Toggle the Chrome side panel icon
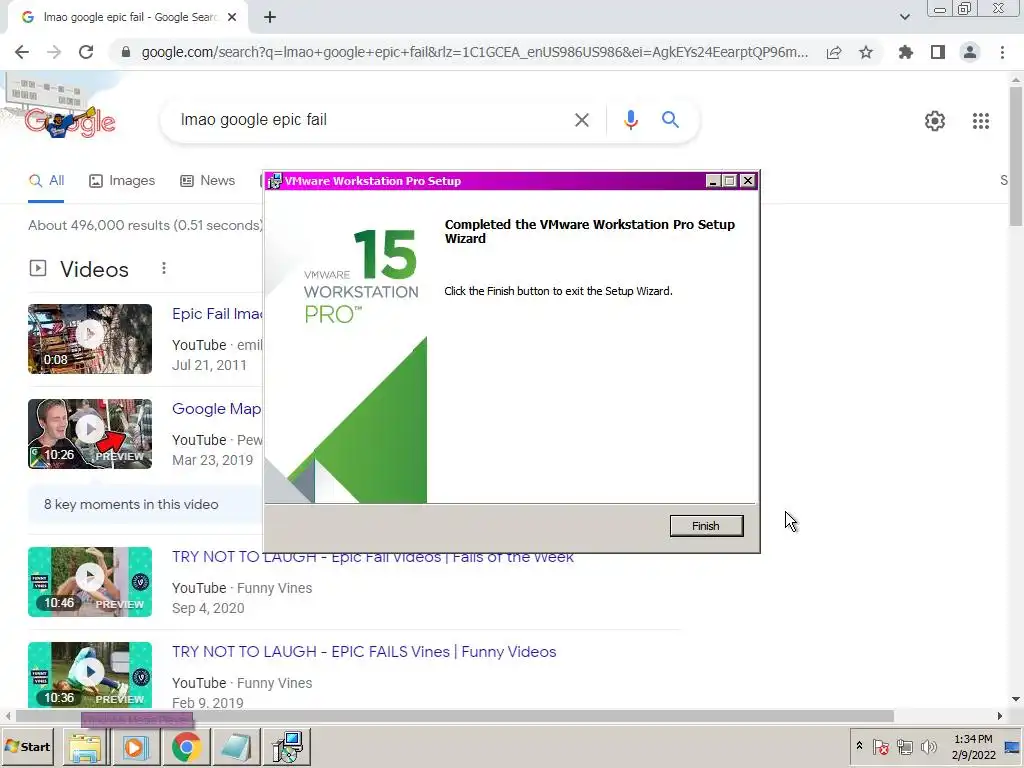The height and width of the screenshot is (768, 1024). tap(938, 52)
